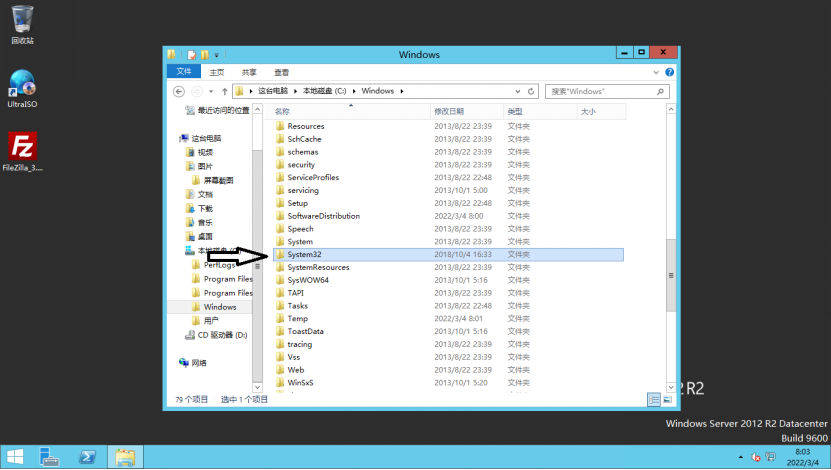
Task: Click New Folder quick access icon
Action: (205, 55)
